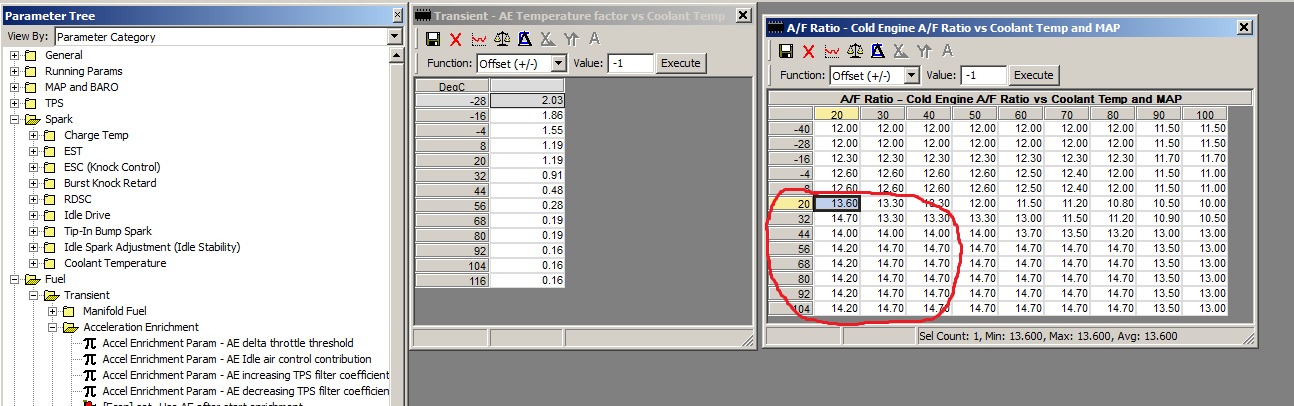Click blue bold A icon in A/F Ratio window
The width and height of the screenshot is (1294, 406).
(877, 51)
